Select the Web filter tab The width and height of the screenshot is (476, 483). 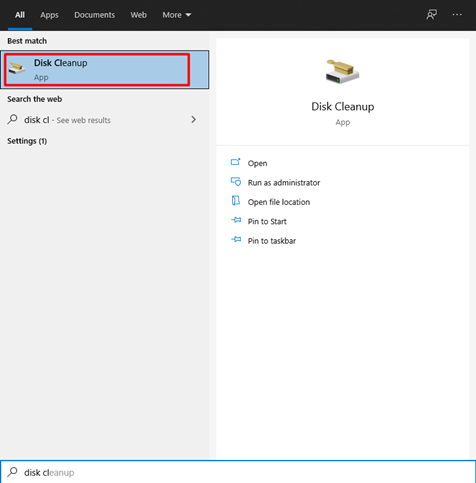click(138, 15)
